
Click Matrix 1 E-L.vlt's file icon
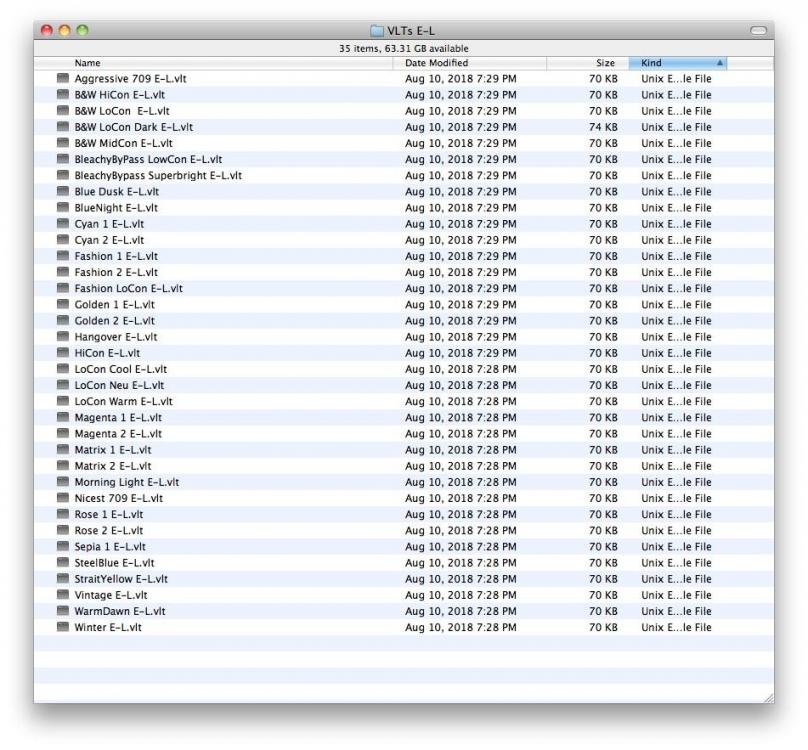[61, 449]
